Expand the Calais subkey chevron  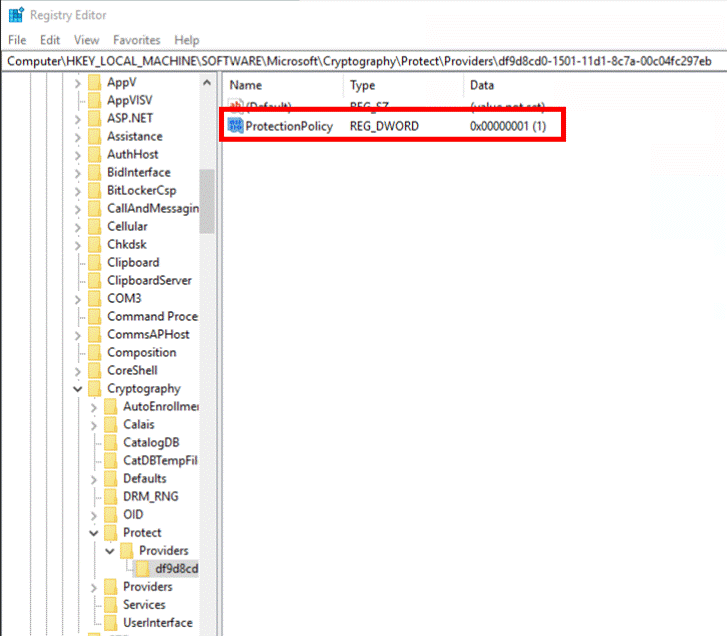click(94, 425)
